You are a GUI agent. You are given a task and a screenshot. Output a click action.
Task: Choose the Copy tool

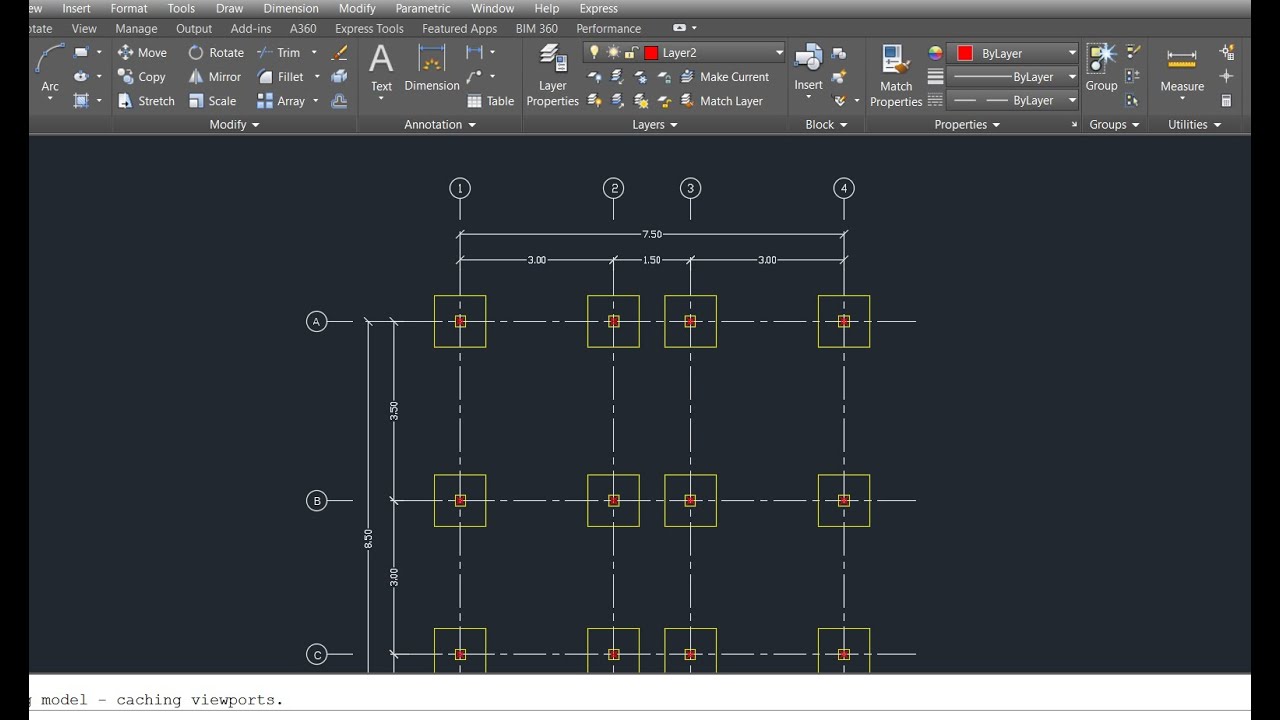(141, 76)
